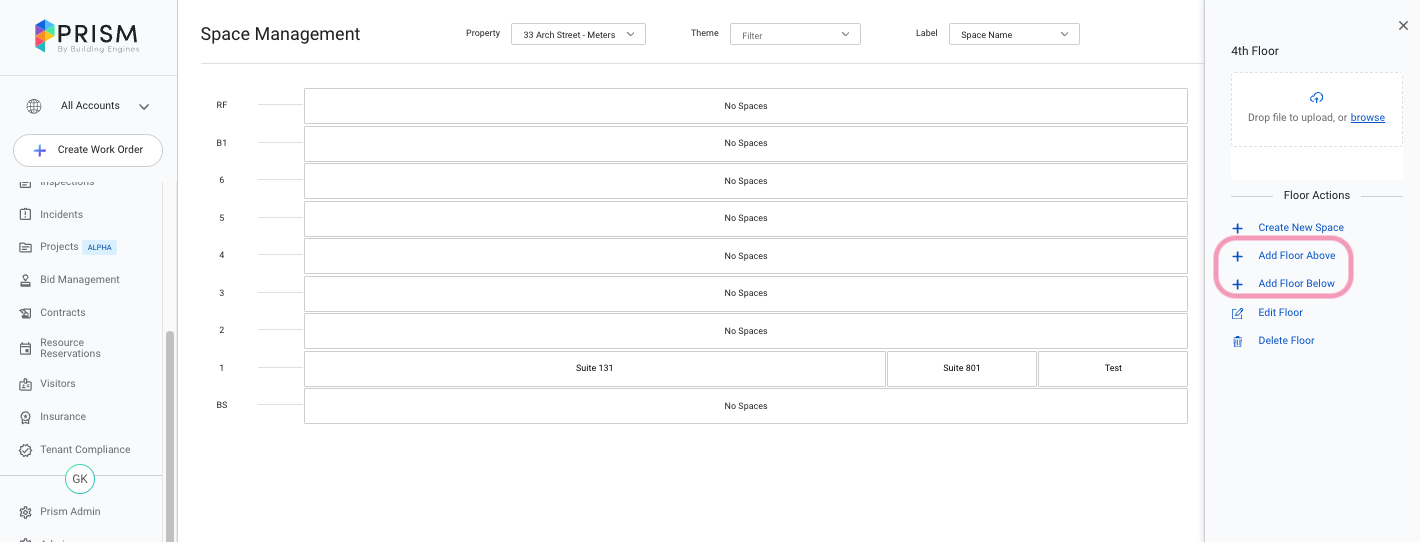Click the upload cloud icon
Viewport: 1420px width, 542px height.
pyautogui.click(x=1316, y=98)
